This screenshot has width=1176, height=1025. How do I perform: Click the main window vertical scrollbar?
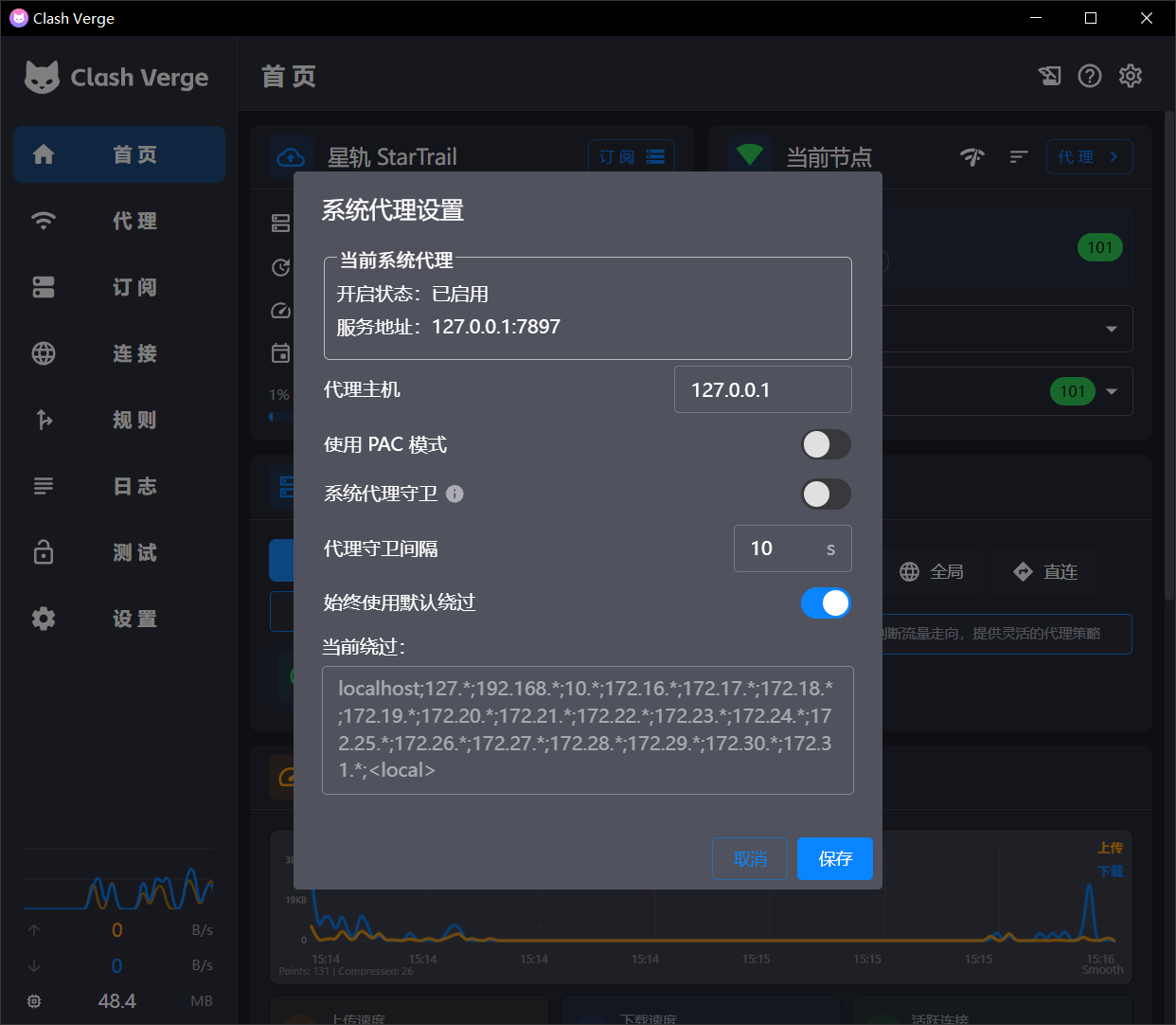pyautogui.click(x=1169, y=379)
